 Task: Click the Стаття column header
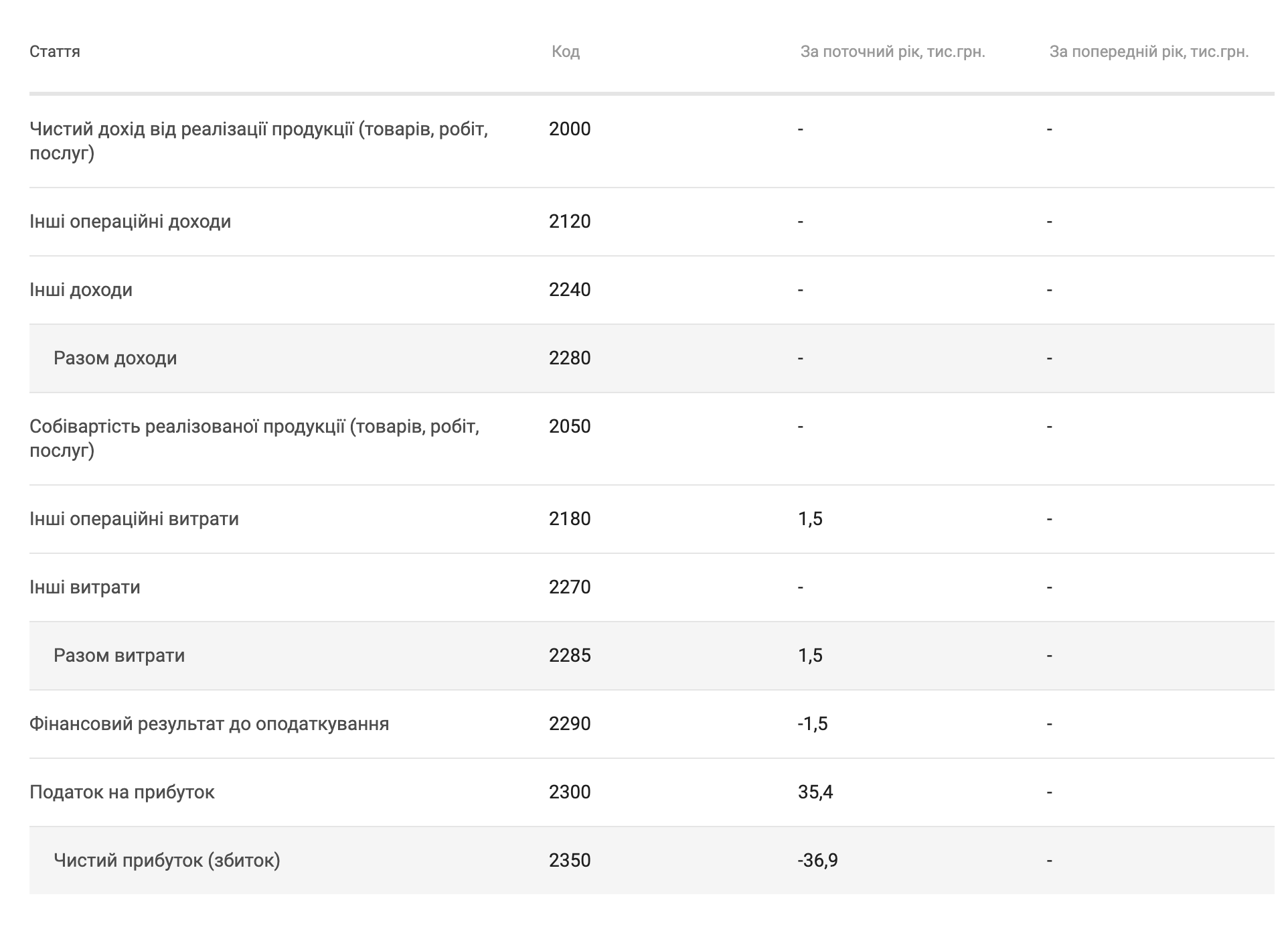(55, 52)
